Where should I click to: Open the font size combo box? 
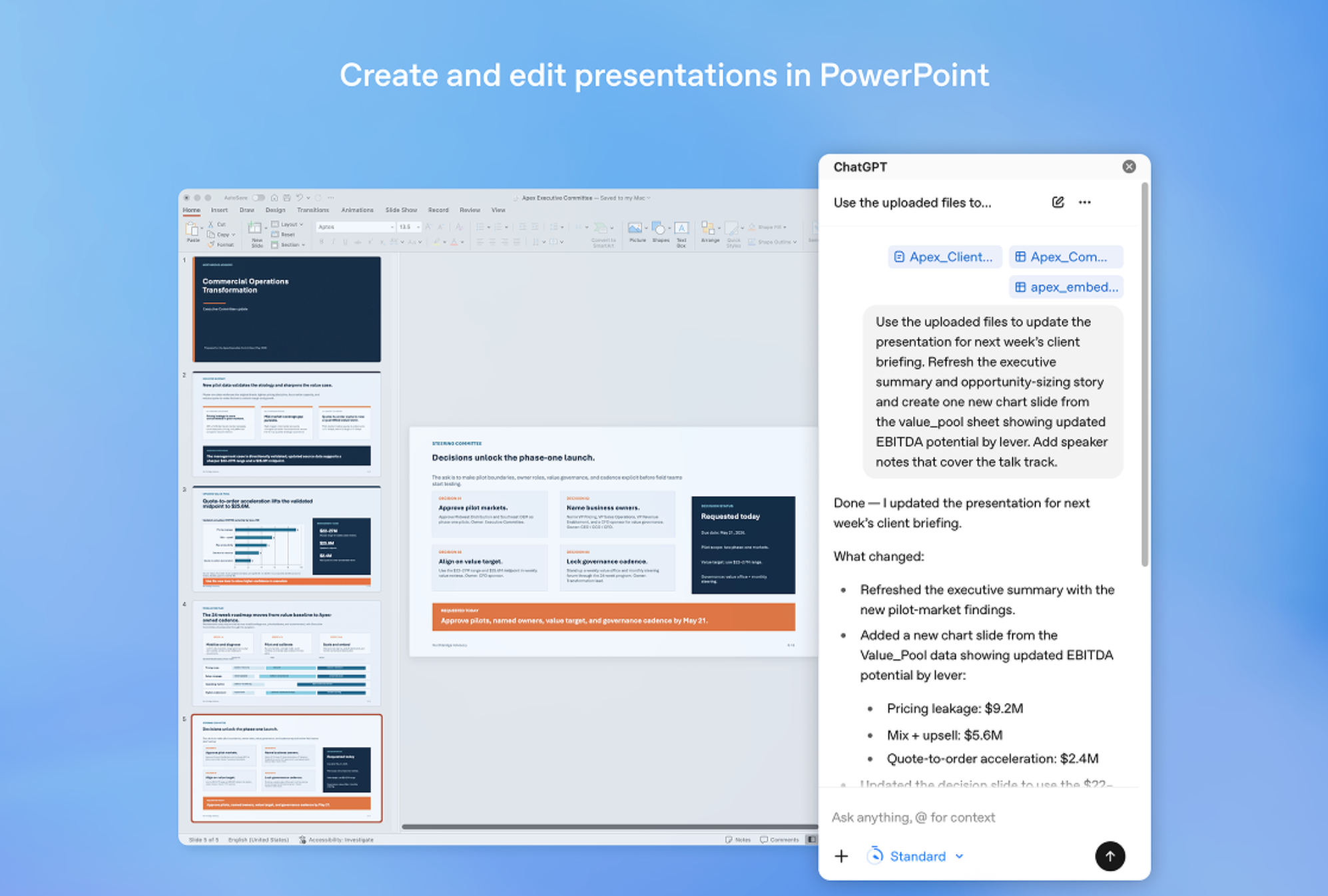pos(408,227)
